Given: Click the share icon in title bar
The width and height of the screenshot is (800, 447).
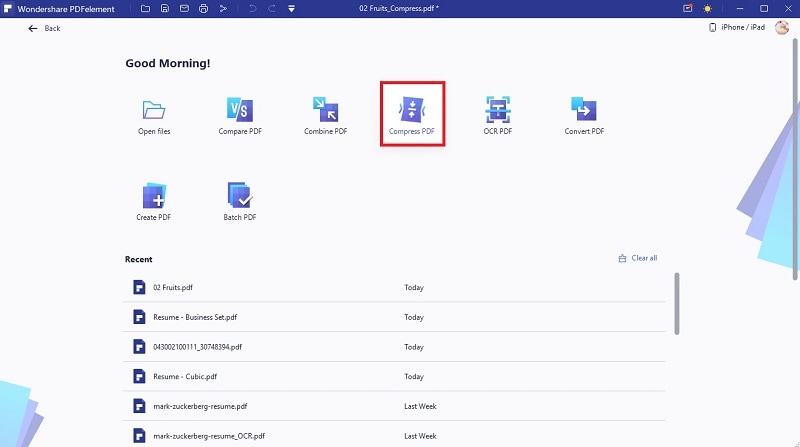Looking at the screenshot, I should (x=223, y=9).
